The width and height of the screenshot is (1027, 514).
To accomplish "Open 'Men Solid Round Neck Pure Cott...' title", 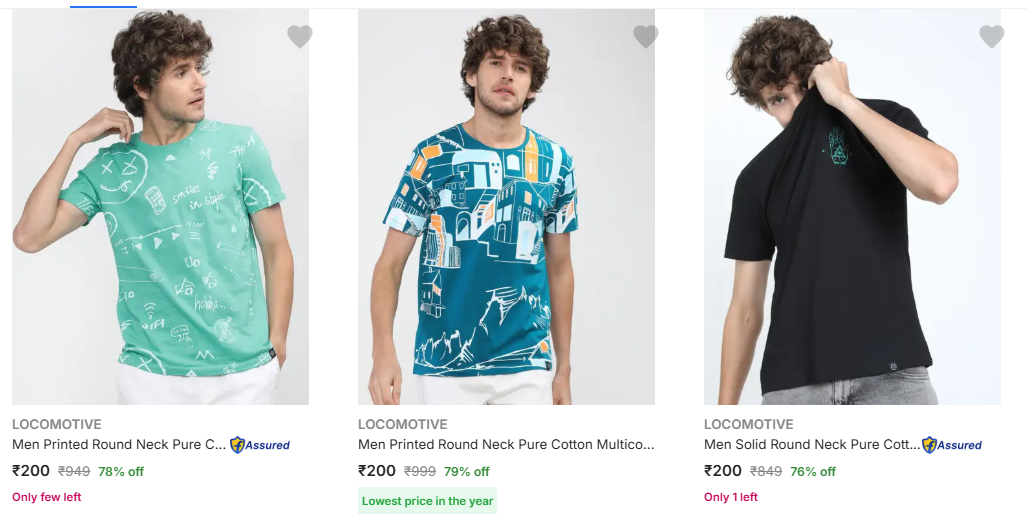I will tap(812, 445).
